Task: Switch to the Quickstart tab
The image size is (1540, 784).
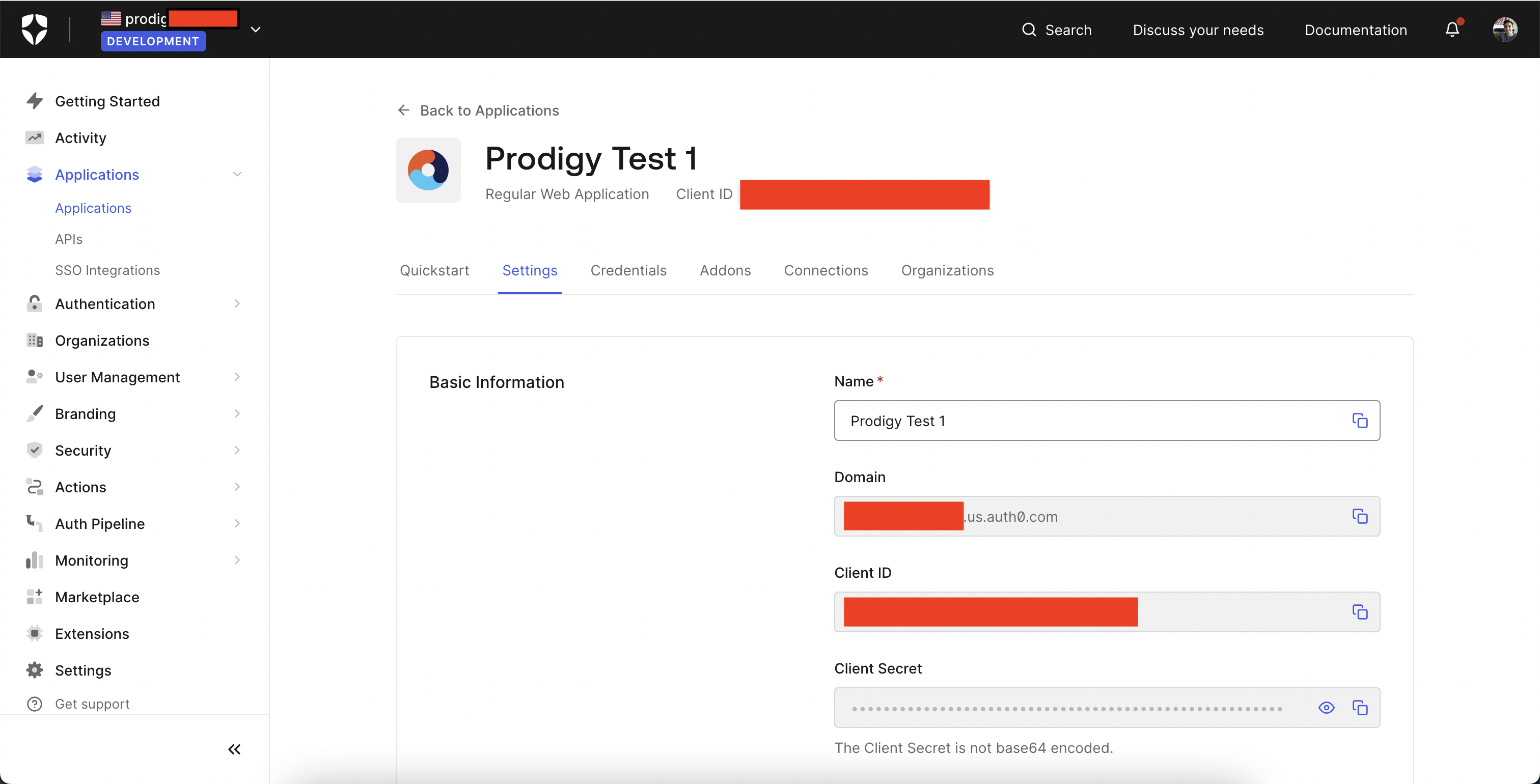Action: point(434,271)
